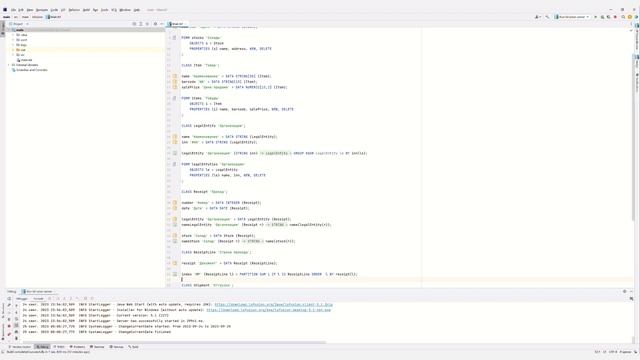Click gutter icon beside FORM stocks line
The height and width of the screenshot is (360, 640).
[x=175, y=38]
